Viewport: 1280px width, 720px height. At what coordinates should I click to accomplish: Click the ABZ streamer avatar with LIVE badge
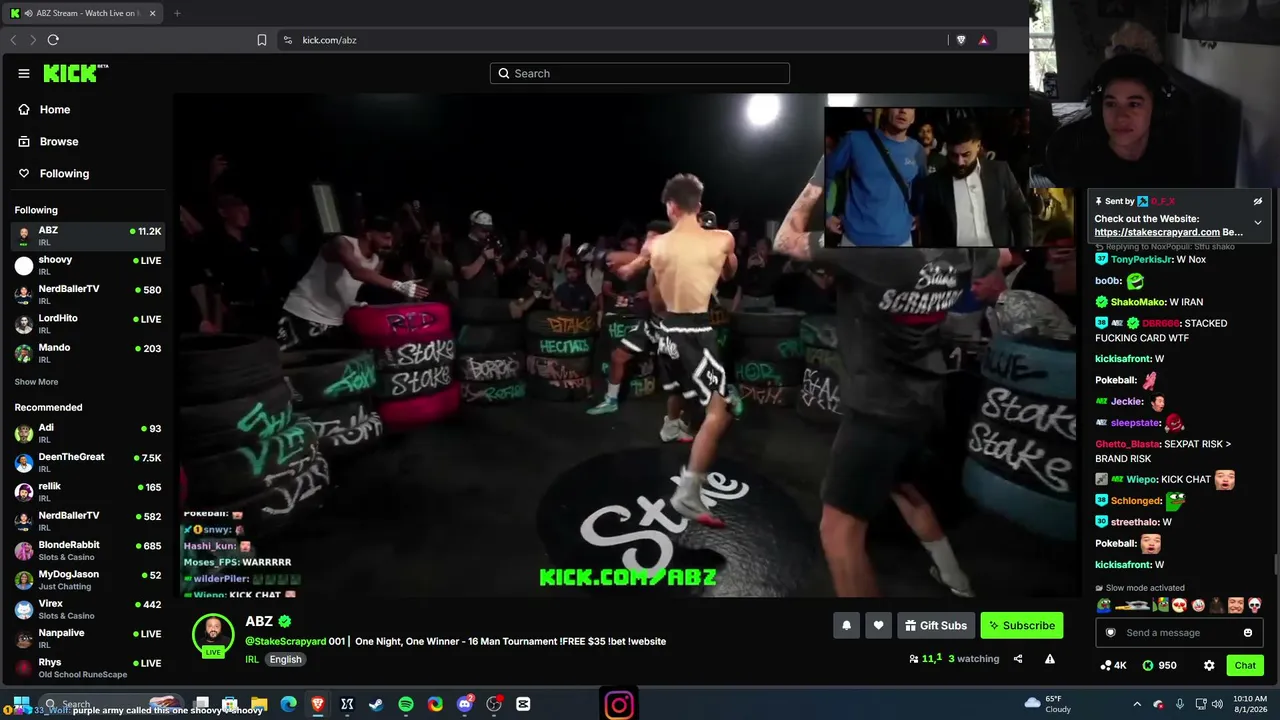[213, 634]
